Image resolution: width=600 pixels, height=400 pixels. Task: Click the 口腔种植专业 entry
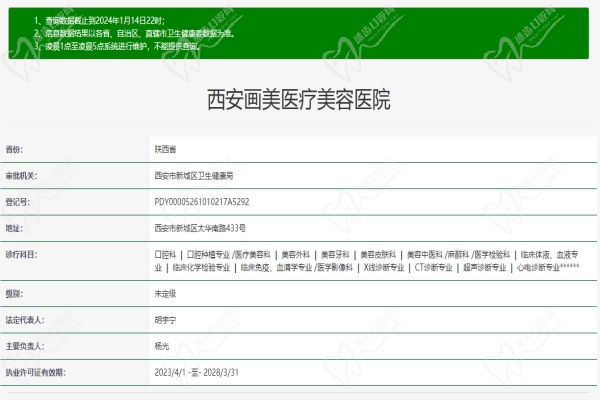pyautogui.click(x=209, y=255)
